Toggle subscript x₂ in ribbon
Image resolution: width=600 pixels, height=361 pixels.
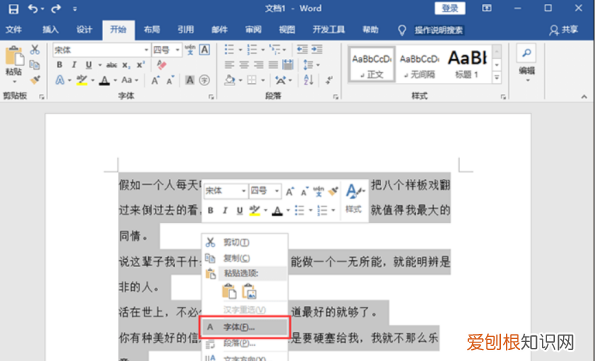point(126,65)
